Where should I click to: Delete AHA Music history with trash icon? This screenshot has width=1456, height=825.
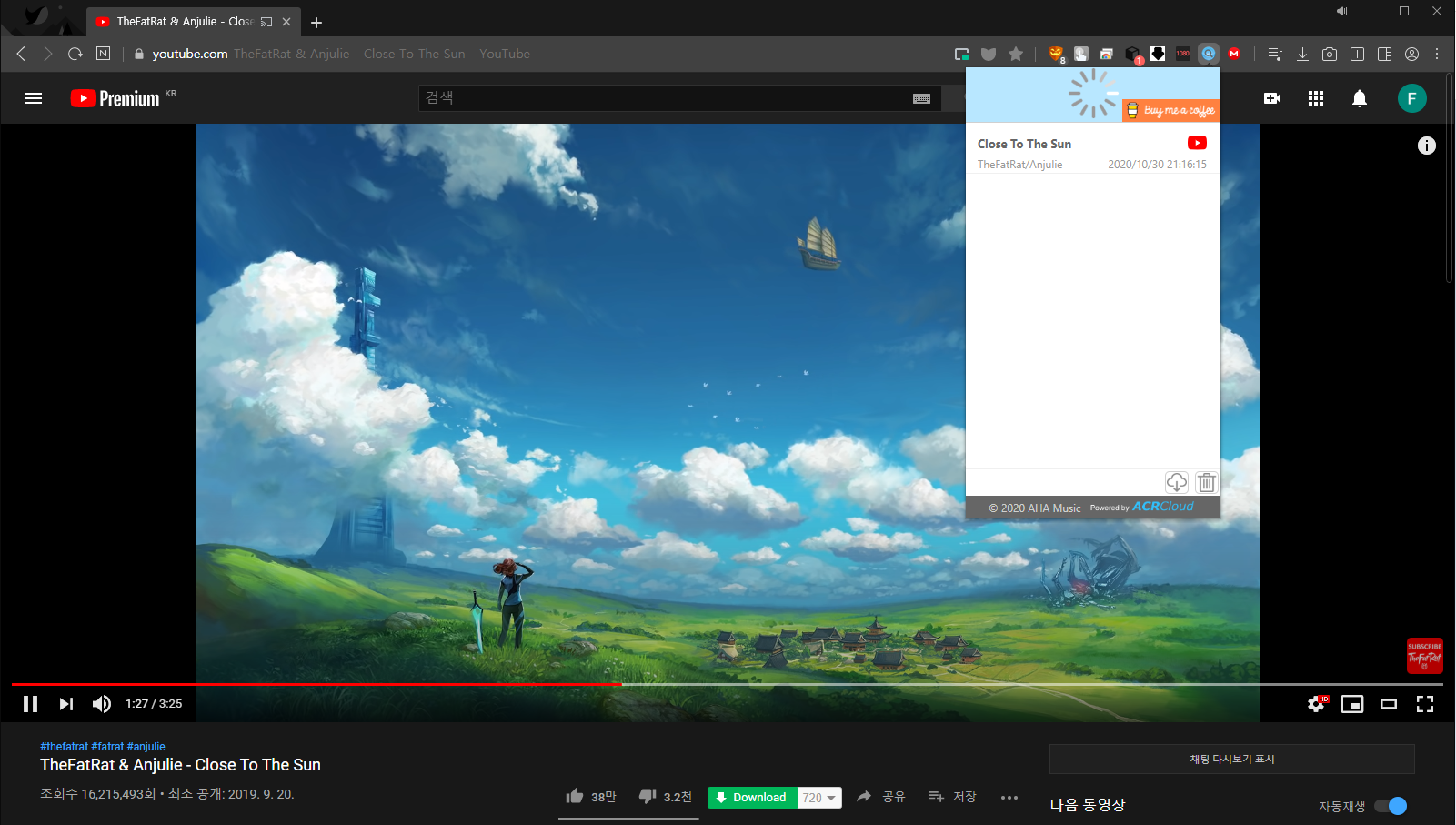click(x=1206, y=482)
